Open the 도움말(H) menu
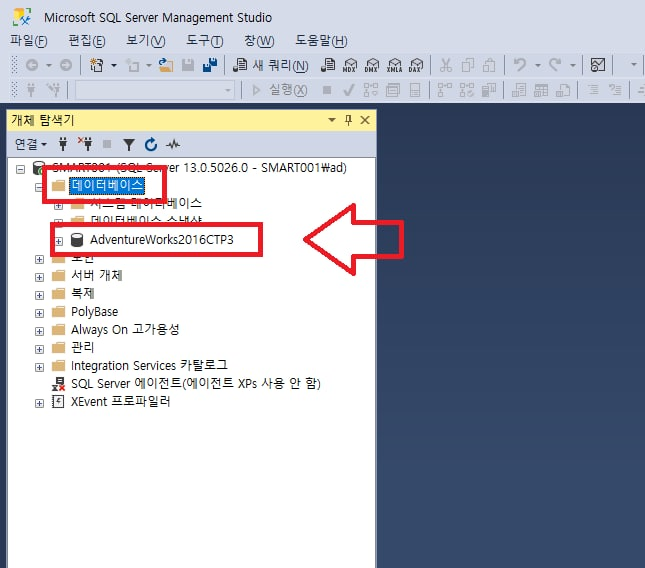Viewport: 645px width, 568px height. pyautogui.click(x=321, y=41)
